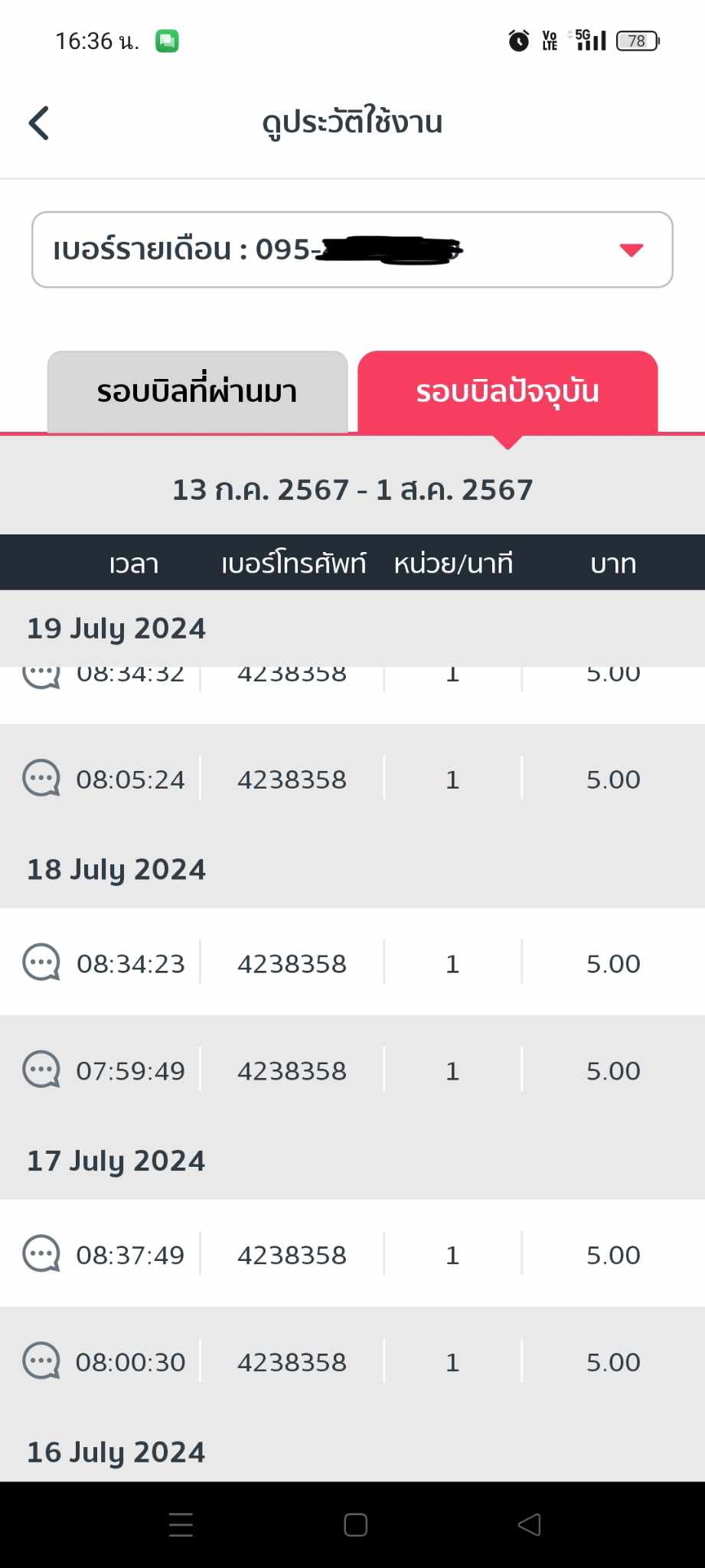
Task: Tap the เบอร์โทรศัพท์ column header
Action: [x=293, y=563]
